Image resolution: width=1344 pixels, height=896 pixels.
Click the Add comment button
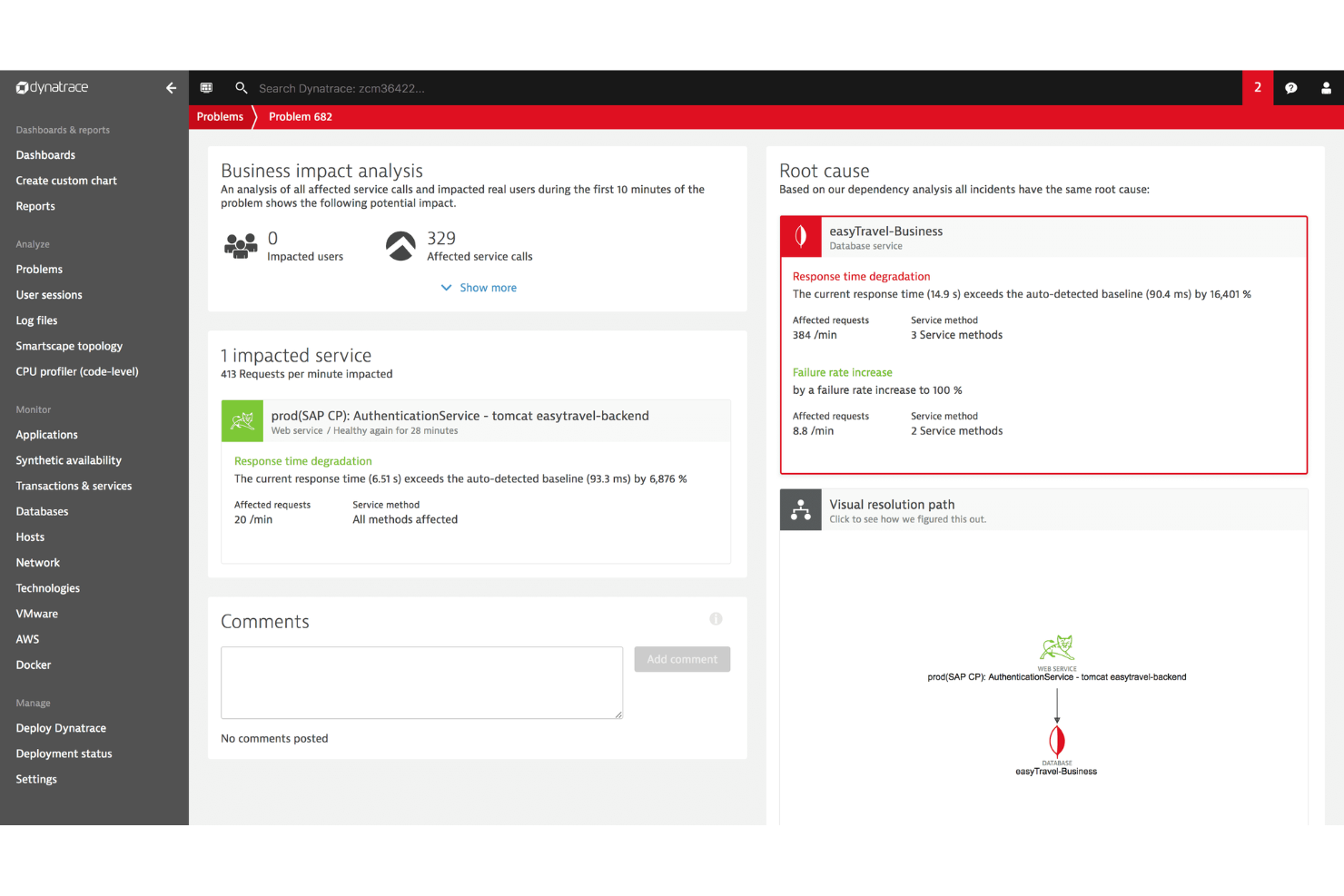point(682,659)
